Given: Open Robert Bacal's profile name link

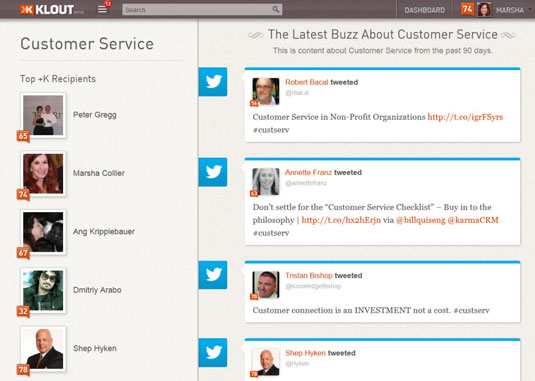Looking at the screenshot, I should 306,82.
